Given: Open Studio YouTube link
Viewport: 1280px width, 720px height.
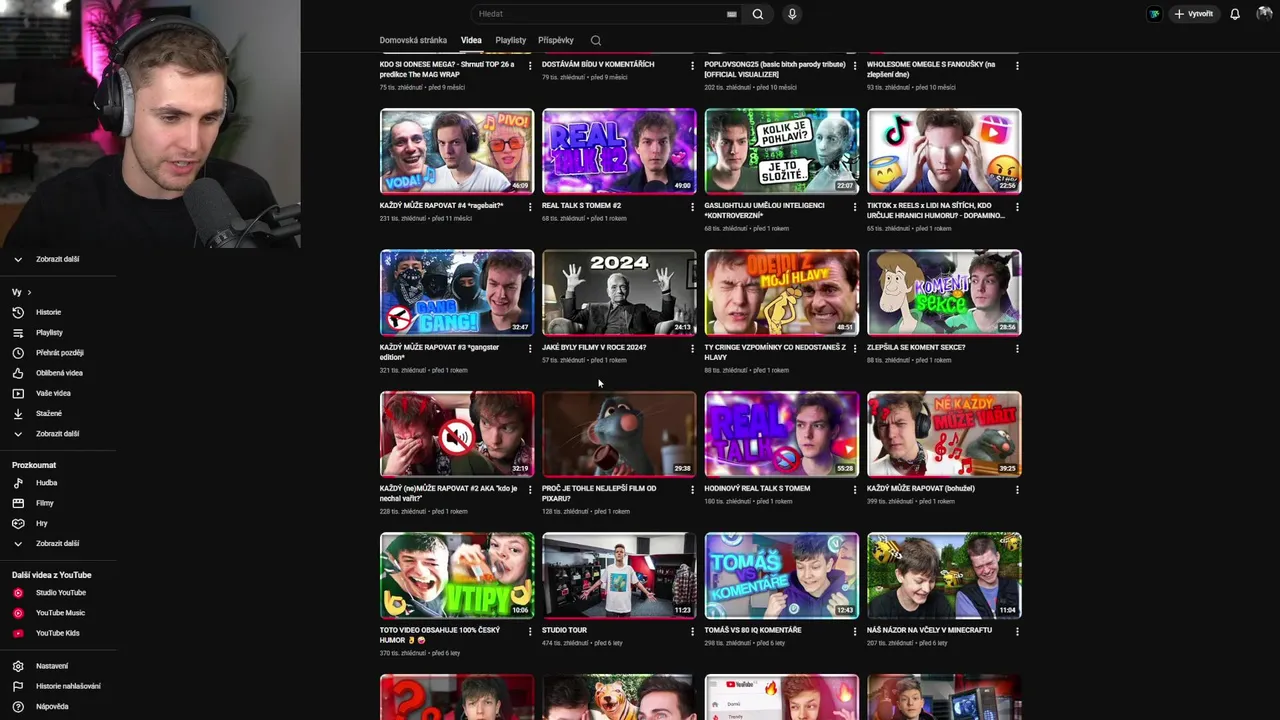Looking at the screenshot, I should pos(58,593).
